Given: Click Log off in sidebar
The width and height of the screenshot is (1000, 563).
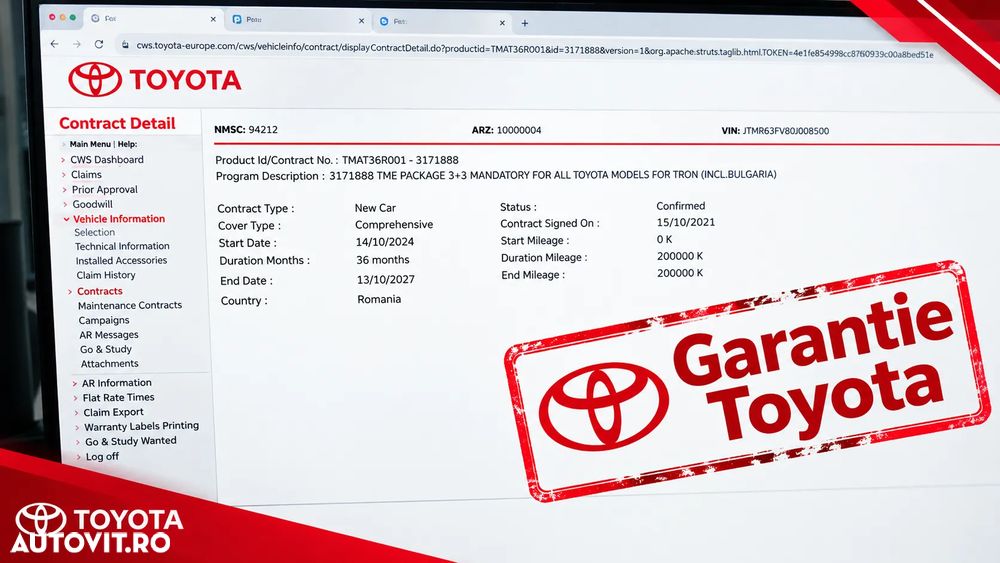Looking at the screenshot, I should click(102, 457).
